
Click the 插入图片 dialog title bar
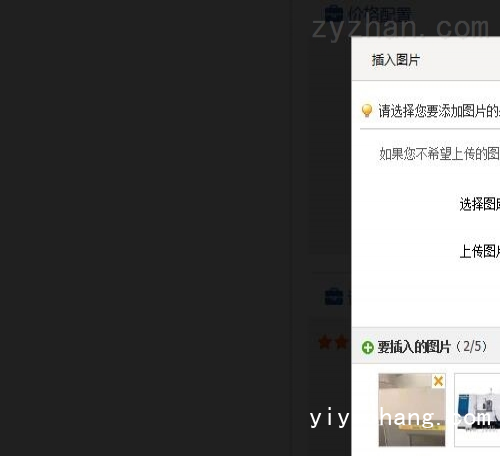tap(426, 59)
